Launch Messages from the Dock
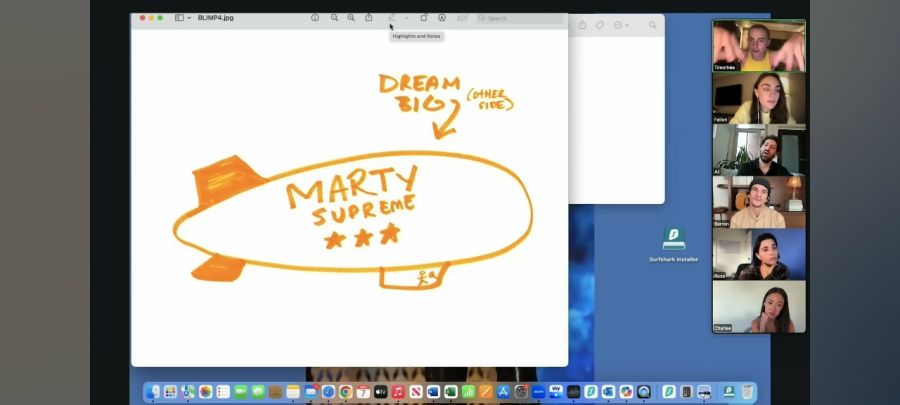 (258, 392)
